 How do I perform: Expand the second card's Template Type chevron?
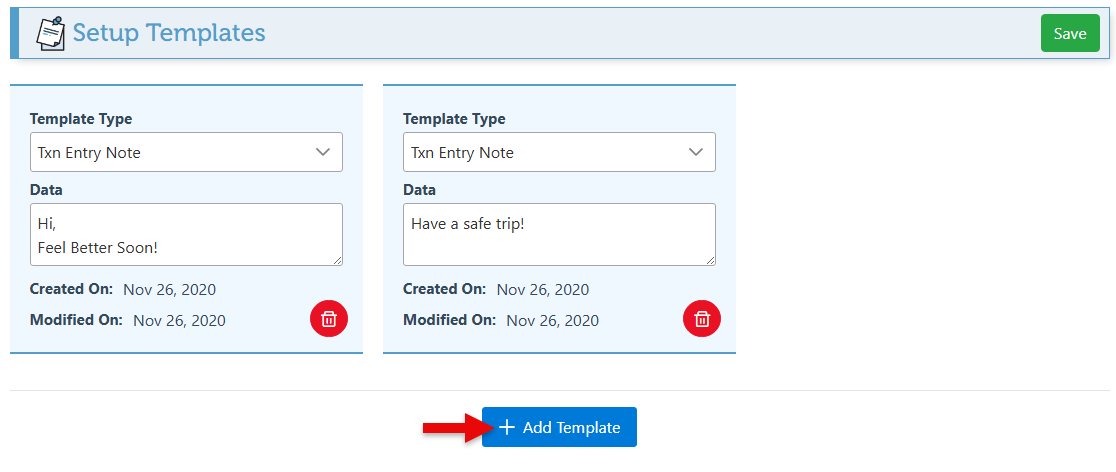coord(696,152)
